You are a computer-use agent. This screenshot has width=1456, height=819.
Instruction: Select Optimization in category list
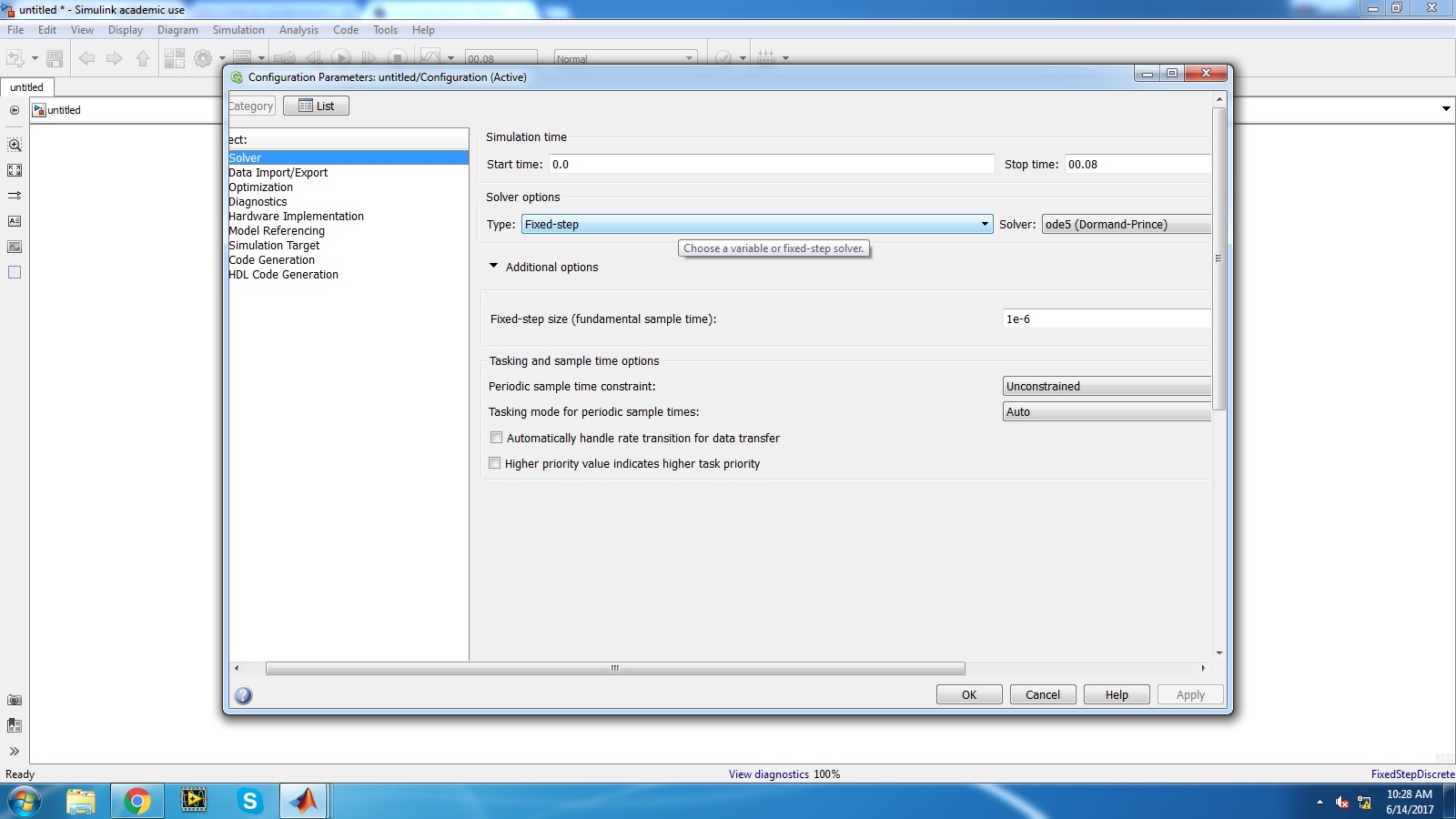point(261,187)
